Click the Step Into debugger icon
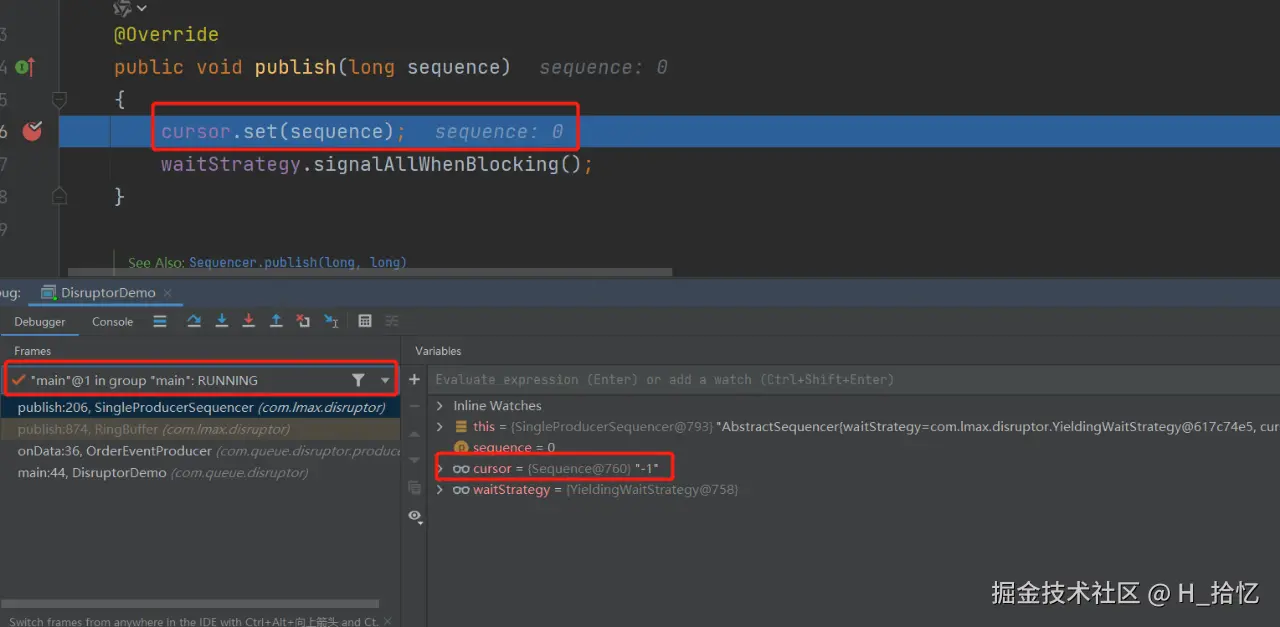 click(x=222, y=321)
